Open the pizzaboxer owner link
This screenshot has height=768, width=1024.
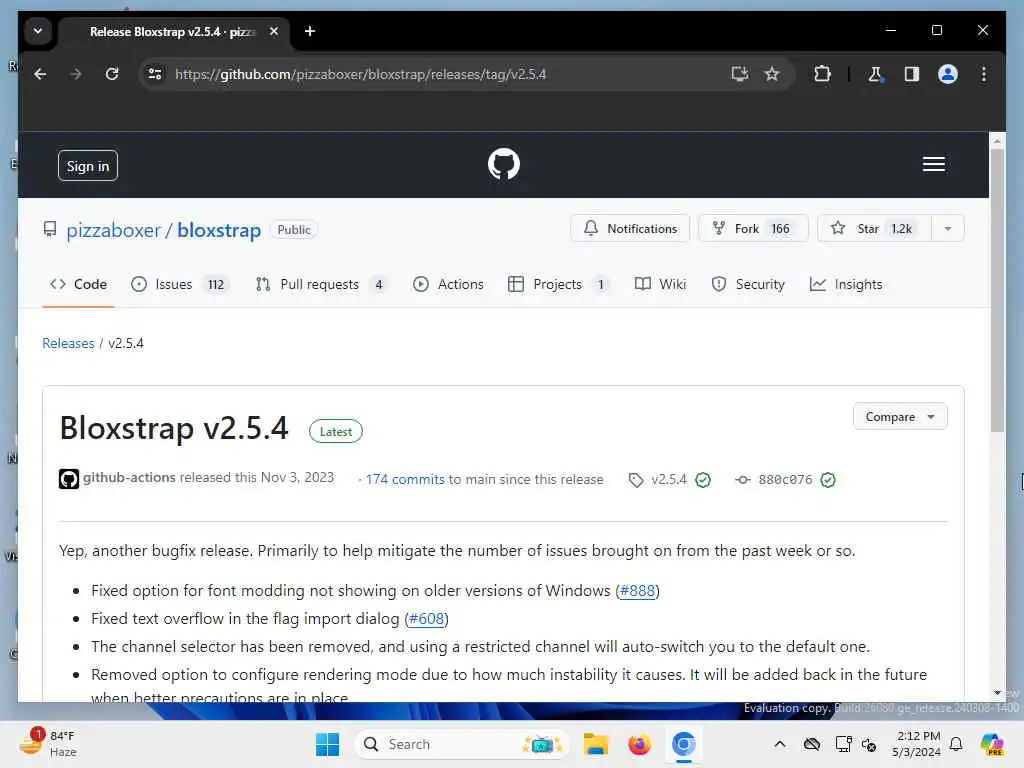tap(114, 230)
